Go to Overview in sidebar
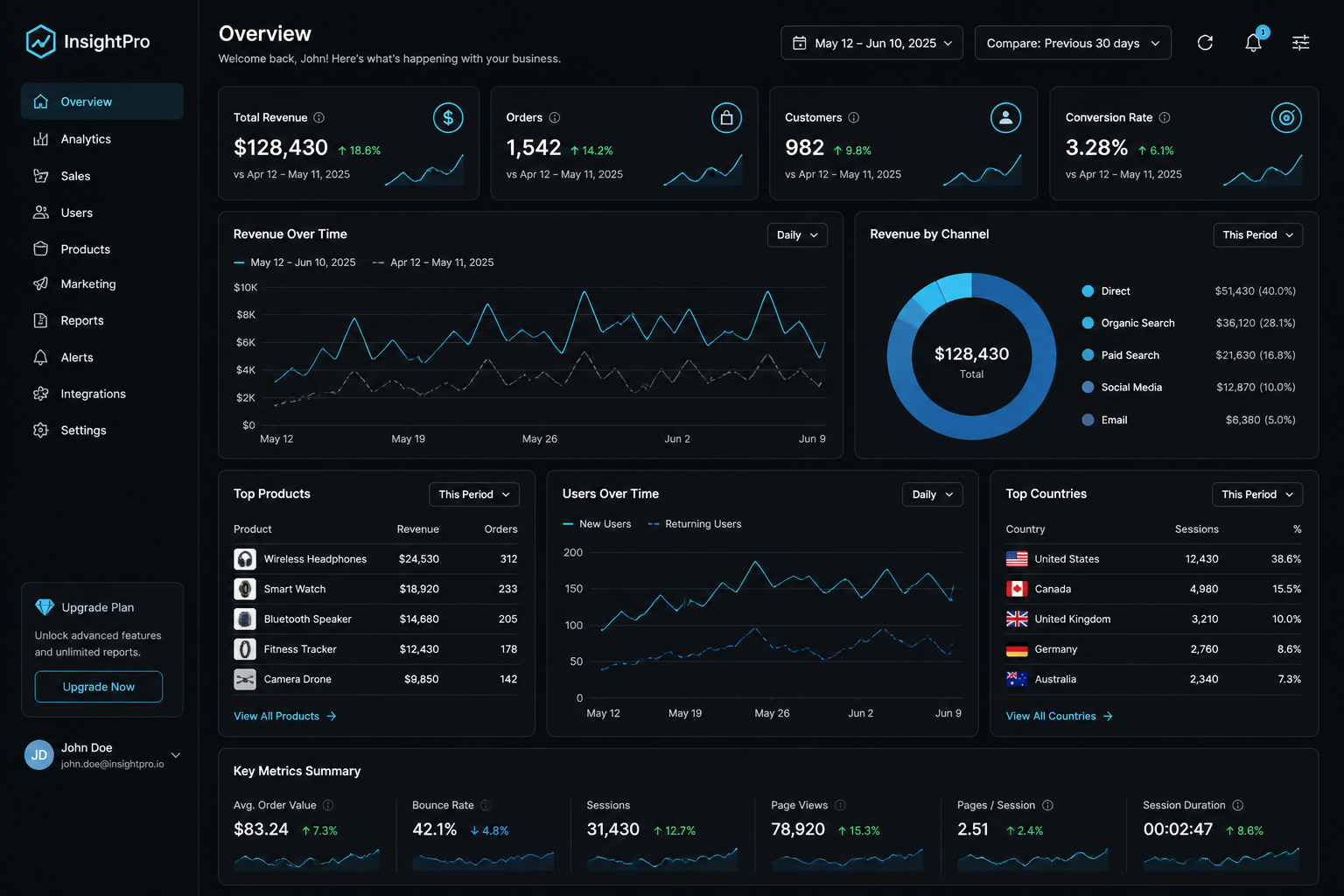Viewport: 1344px width, 896px height. tap(102, 101)
